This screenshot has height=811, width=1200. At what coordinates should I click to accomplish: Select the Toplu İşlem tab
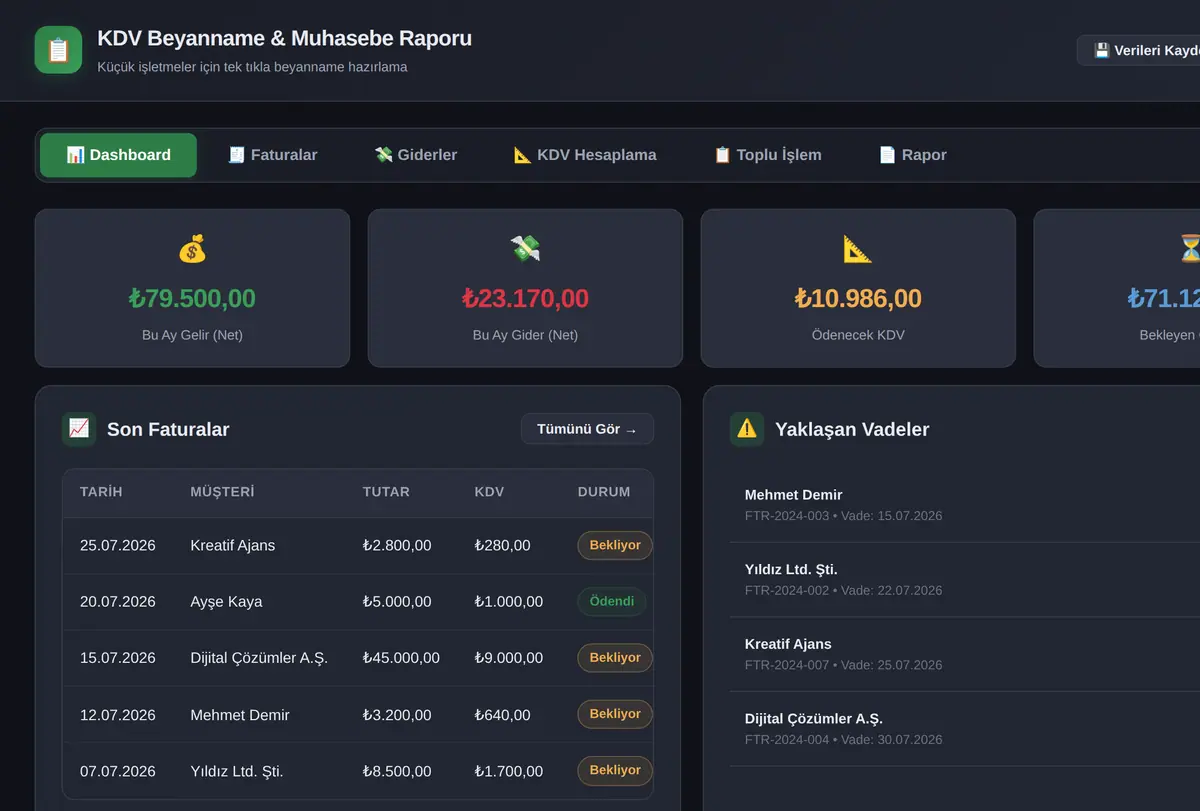pyautogui.click(x=767, y=155)
